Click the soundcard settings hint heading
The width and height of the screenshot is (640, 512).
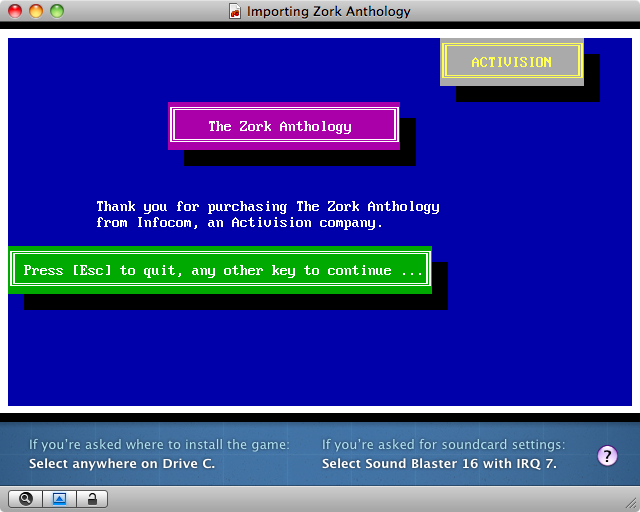pos(443,445)
